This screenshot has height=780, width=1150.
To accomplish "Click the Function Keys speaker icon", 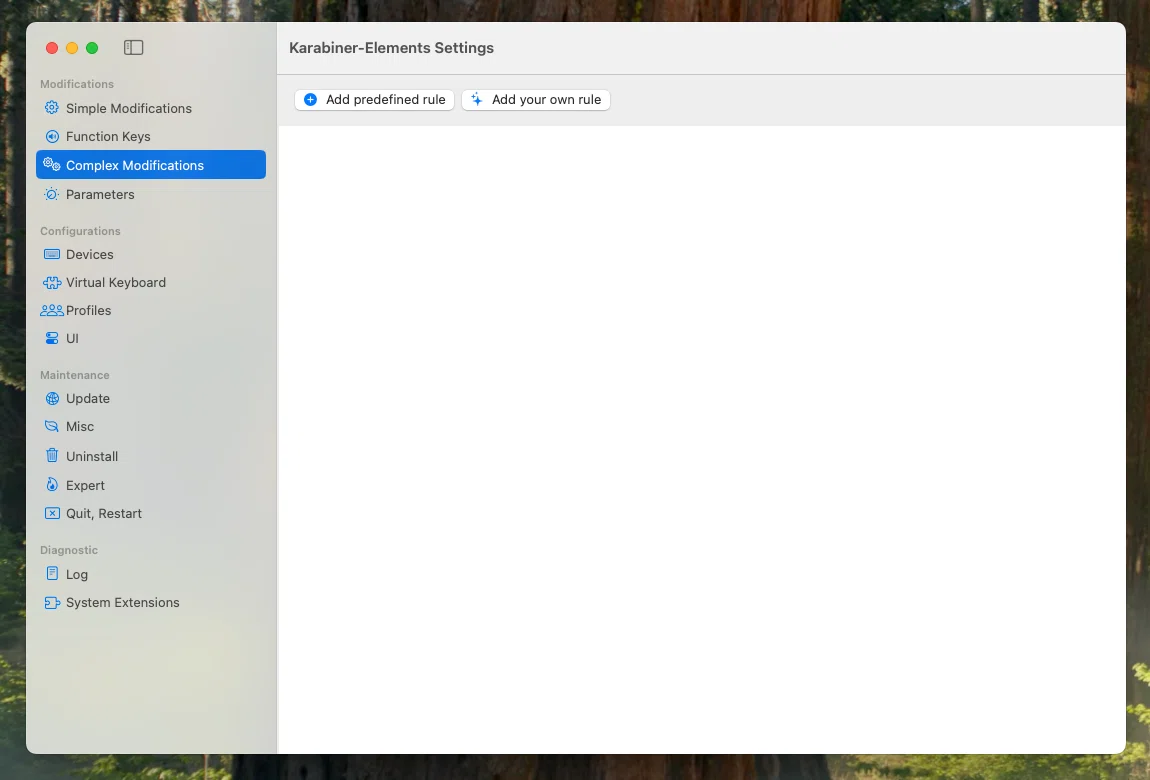I will tap(51, 136).
